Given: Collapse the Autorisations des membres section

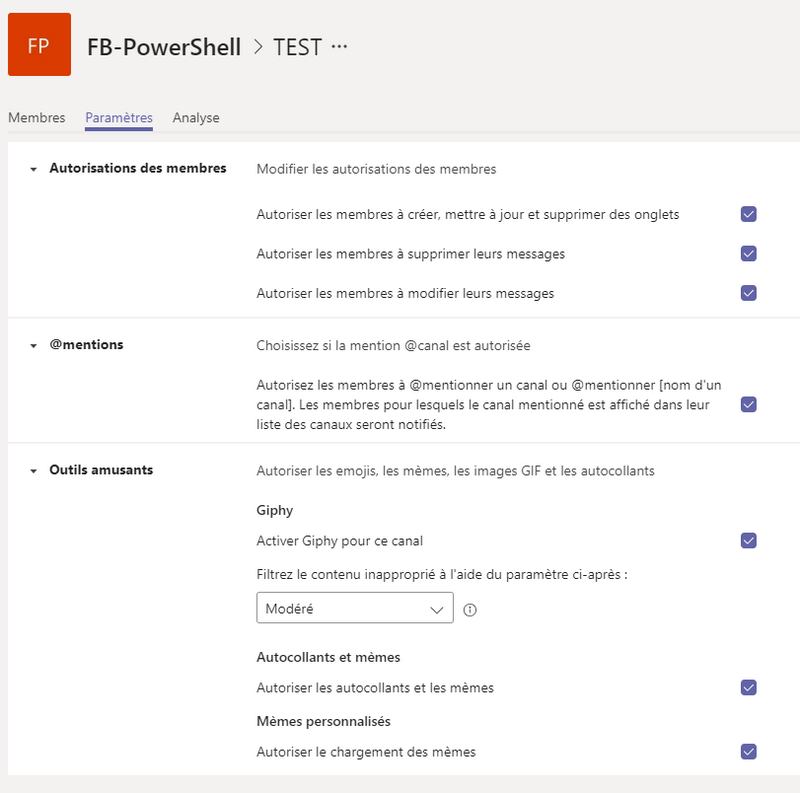Looking at the screenshot, I should [x=34, y=169].
